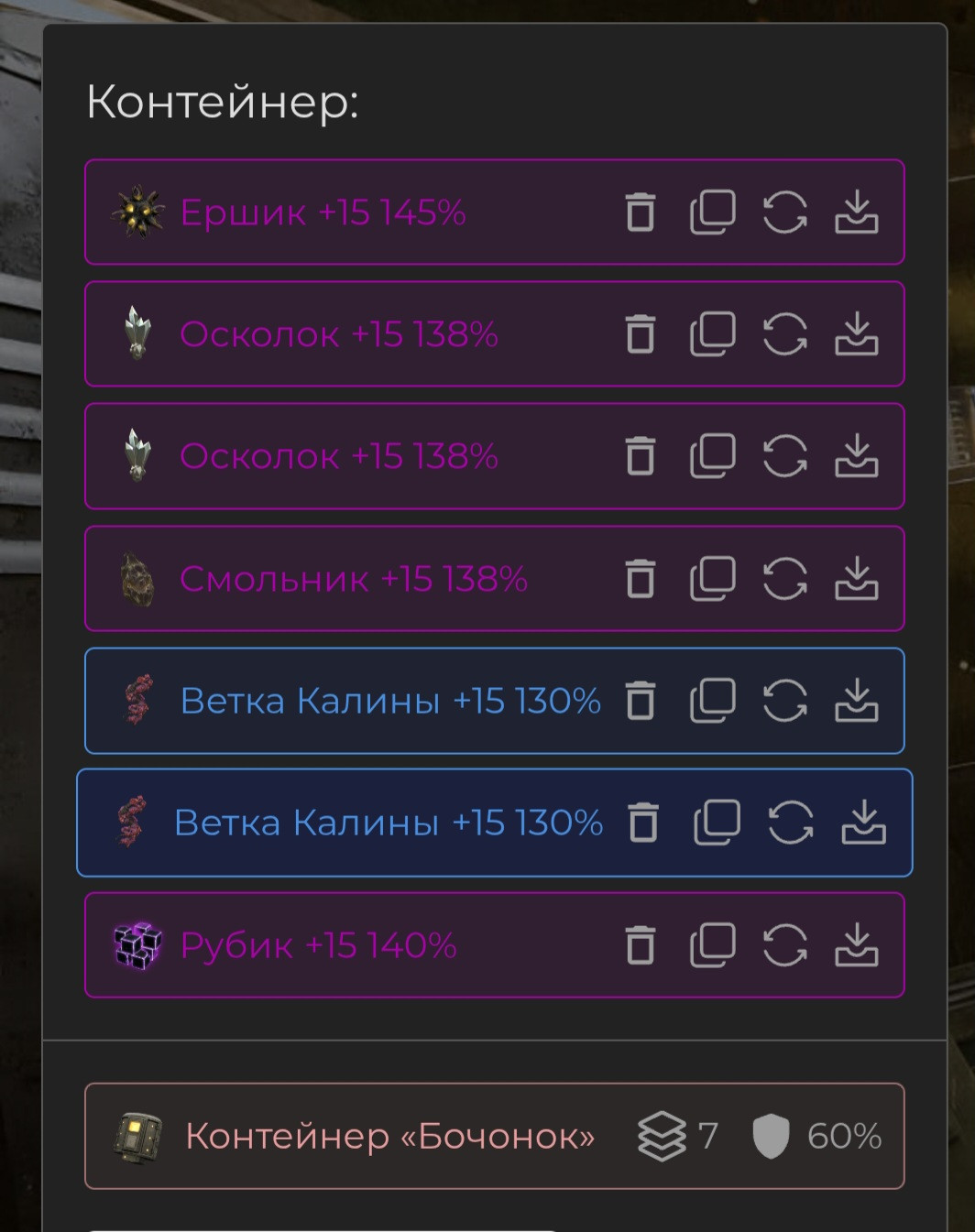
Task: Click the swap arrows icon for Смольник
Action: tap(785, 579)
